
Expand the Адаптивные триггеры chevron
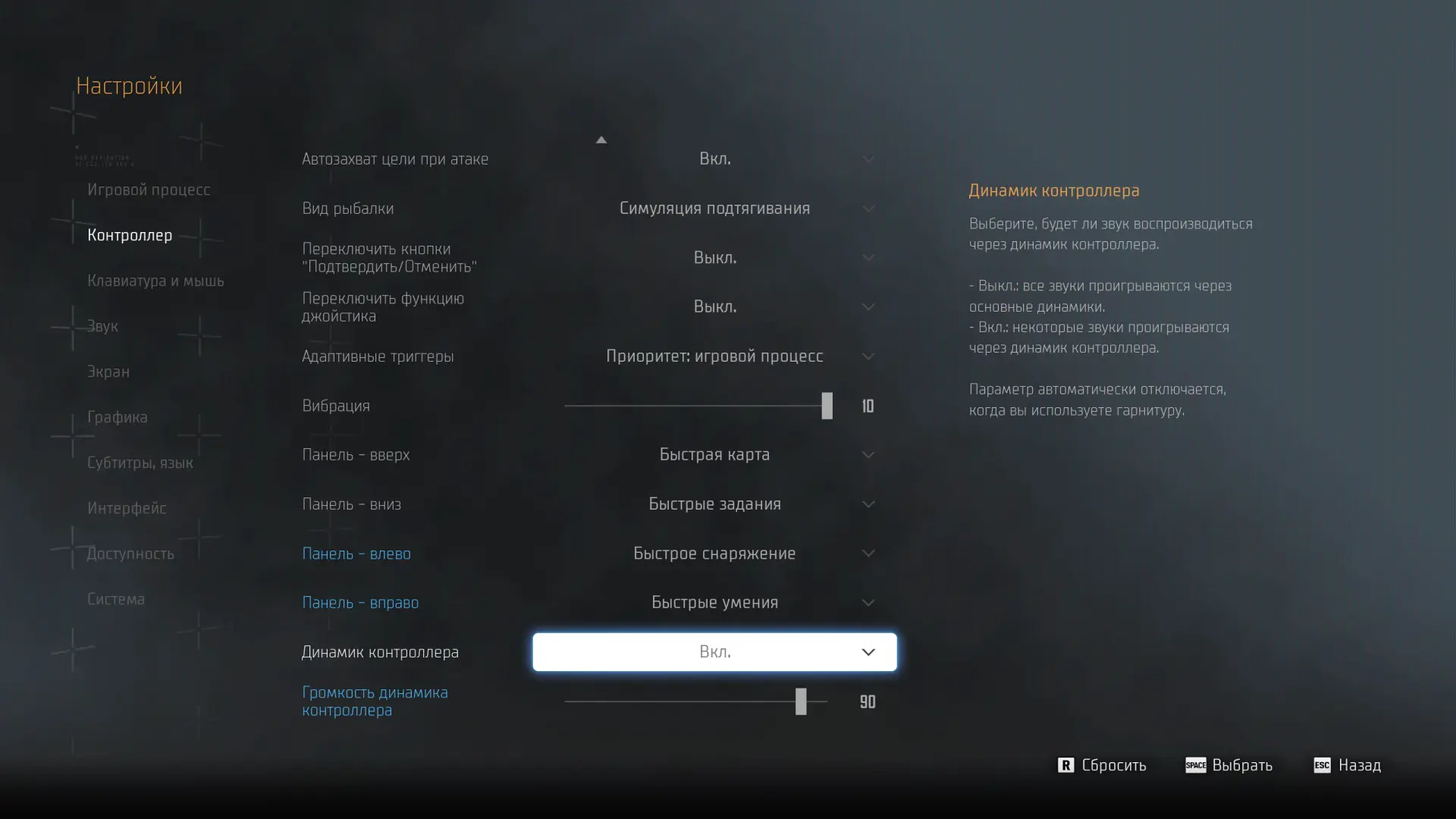pos(868,356)
